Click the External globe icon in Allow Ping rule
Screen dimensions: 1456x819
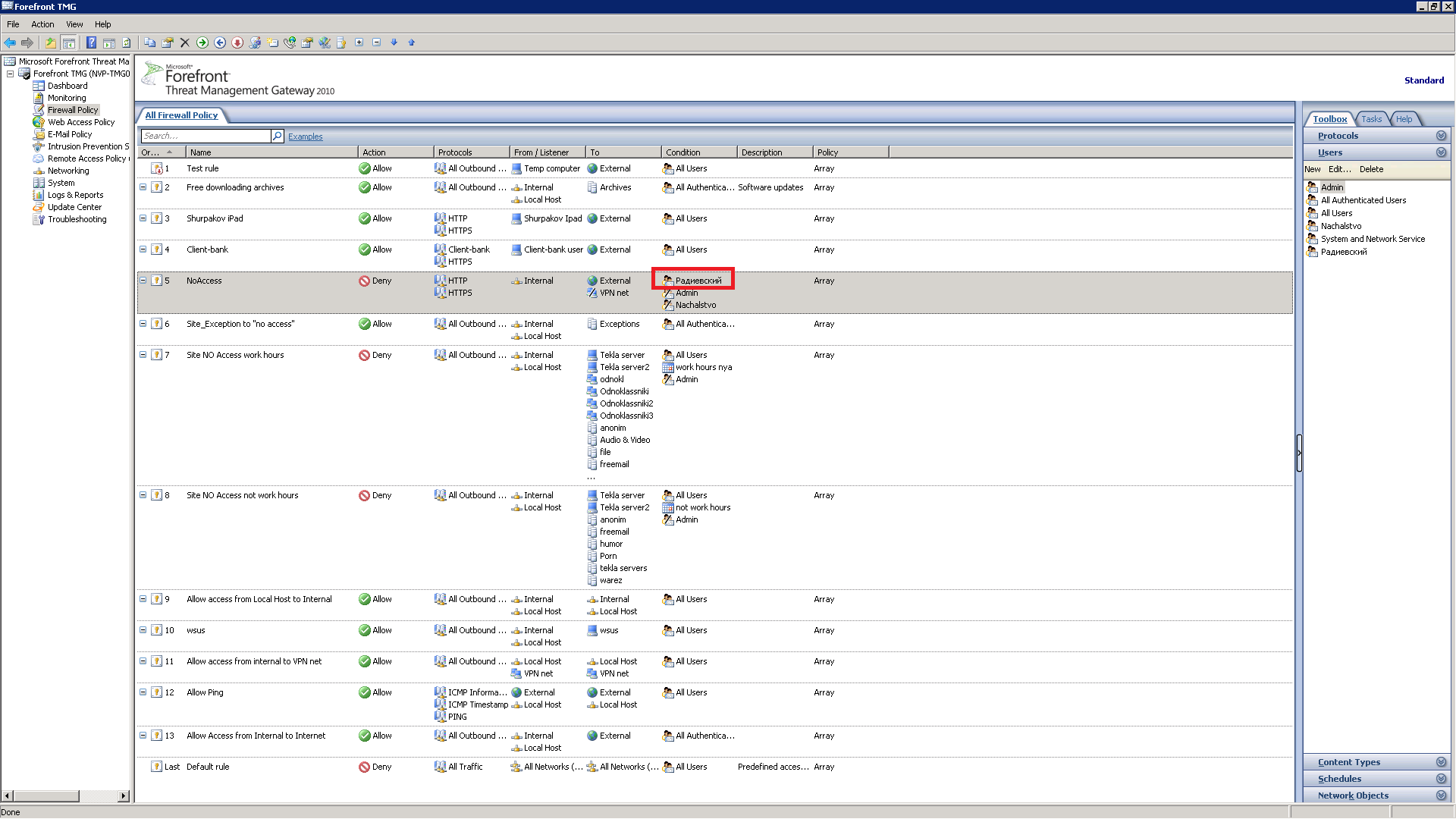coord(592,692)
